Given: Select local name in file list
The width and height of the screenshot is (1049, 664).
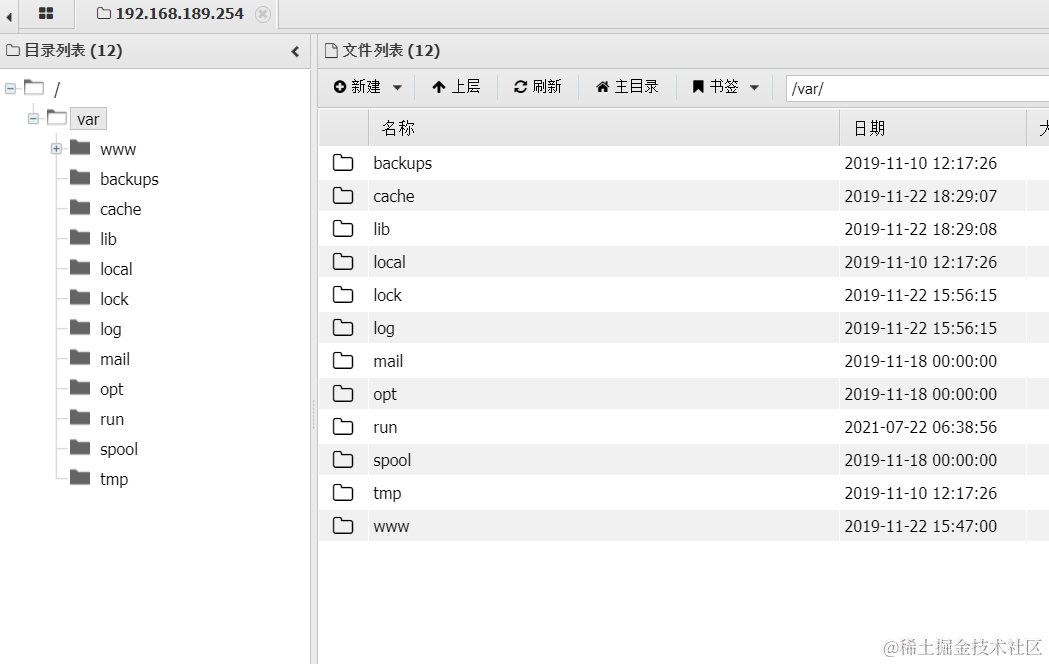Looking at the screenshot, I should point(389,262).
